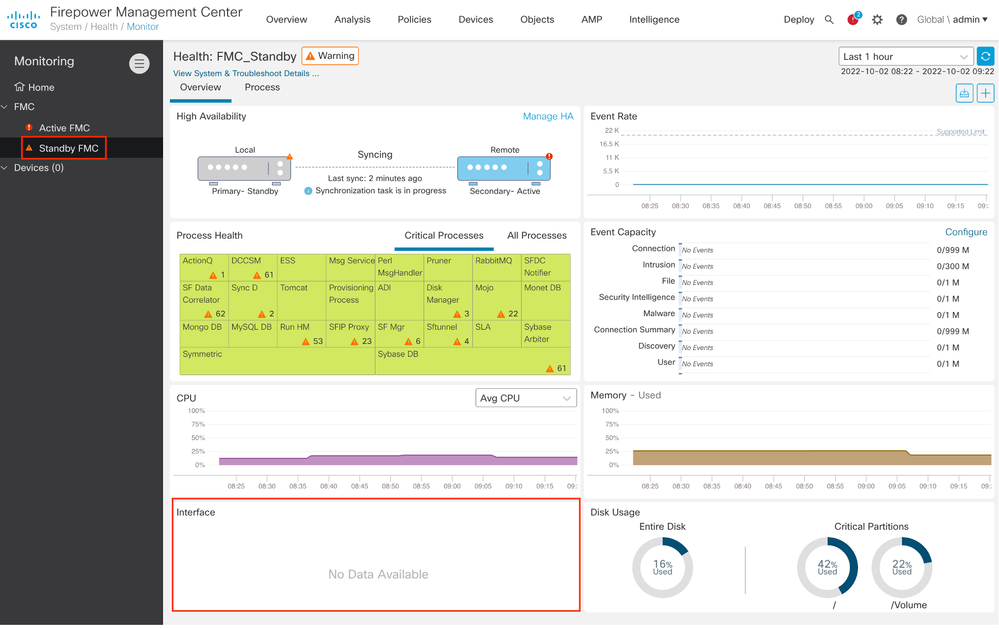
Task: Click the Tomcat process tile
Action: click(x=302, y=300)
